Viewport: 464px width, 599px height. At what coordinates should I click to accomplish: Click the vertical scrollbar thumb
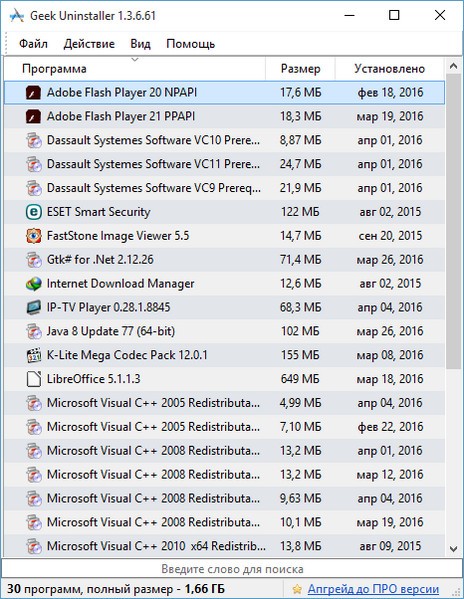point(453,222)
